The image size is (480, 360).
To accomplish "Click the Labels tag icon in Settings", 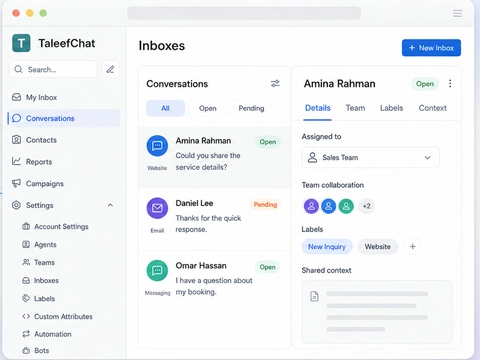I will coord(26,298).
